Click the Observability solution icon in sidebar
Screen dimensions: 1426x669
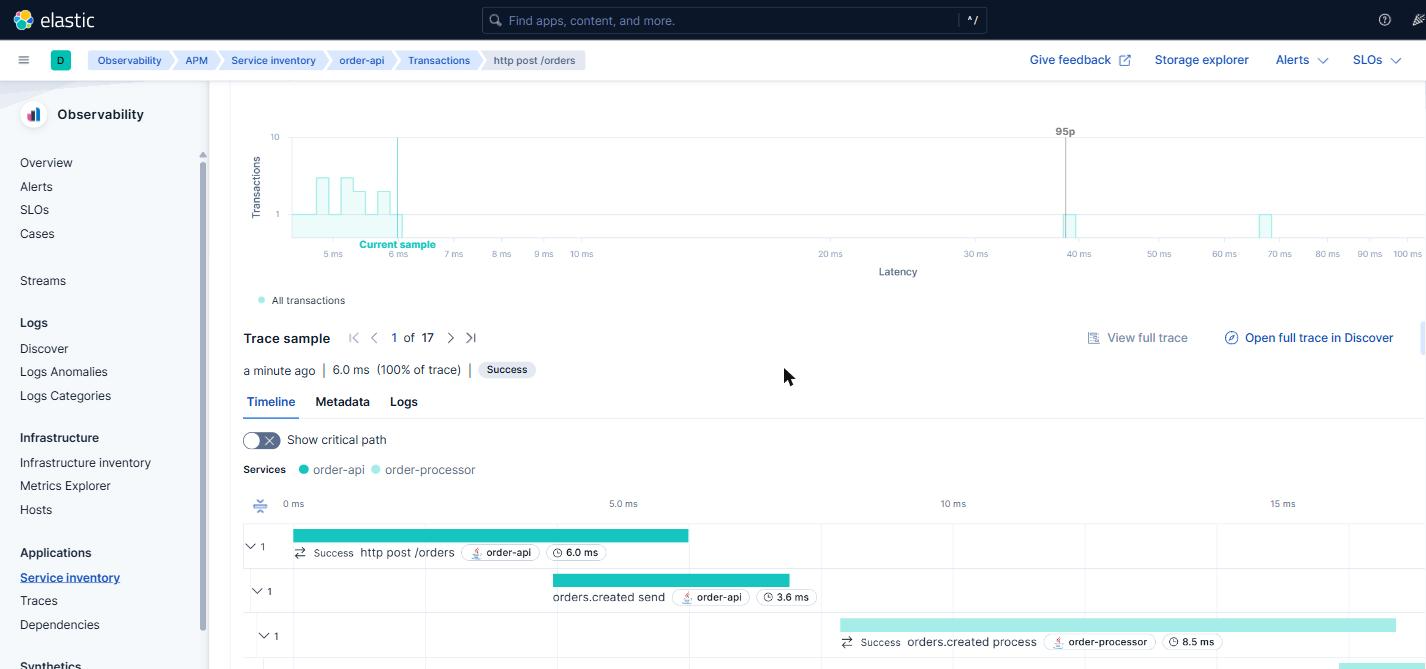[x=34, y=114]
